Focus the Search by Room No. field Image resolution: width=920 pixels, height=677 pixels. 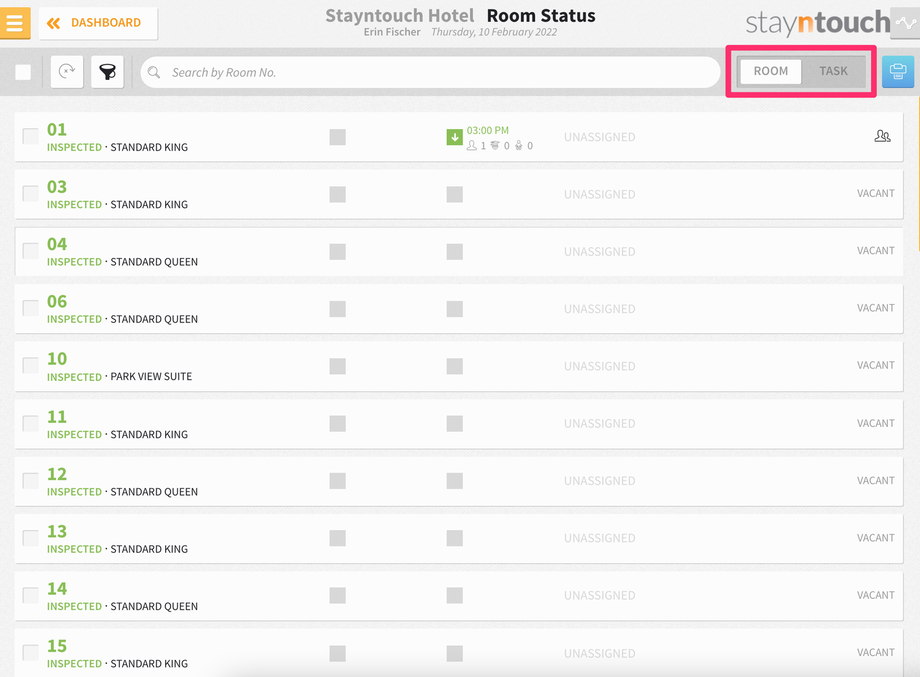coord(430,72)
